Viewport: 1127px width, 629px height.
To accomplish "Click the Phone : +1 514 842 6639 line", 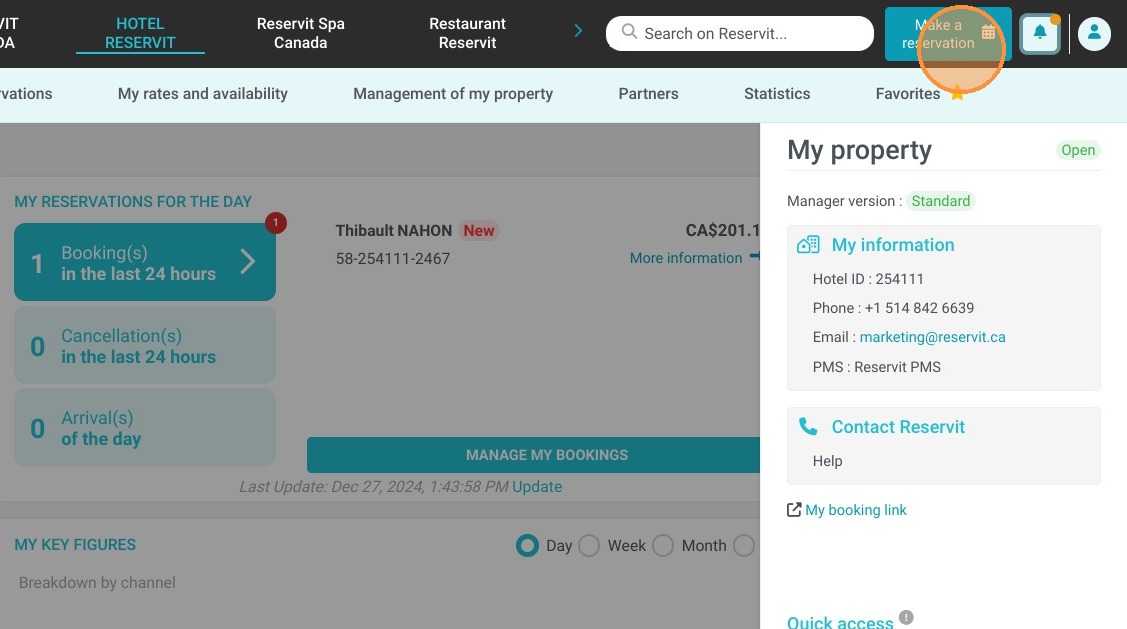I will 893,308.
